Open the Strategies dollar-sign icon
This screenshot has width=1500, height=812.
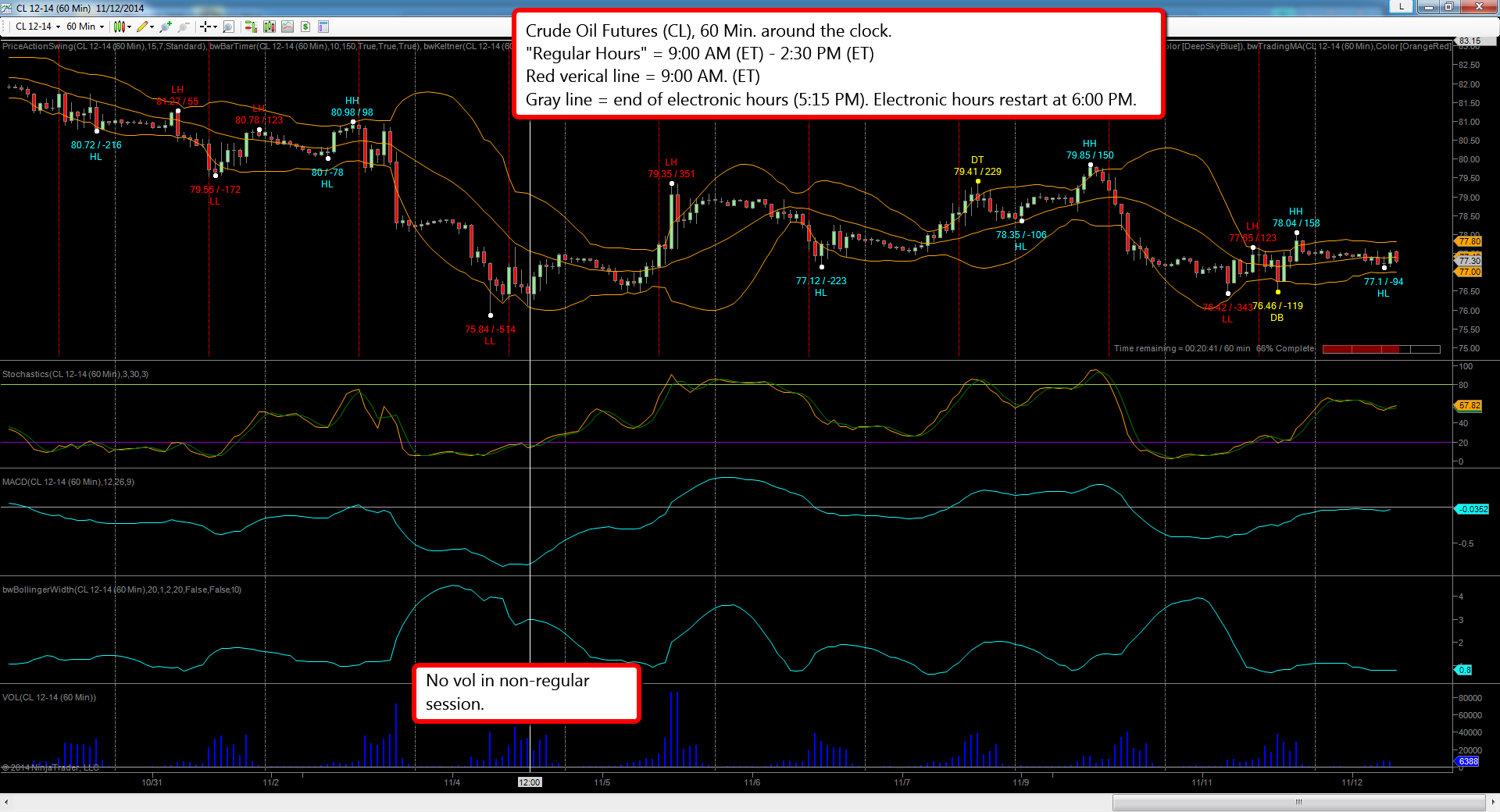click(x=305, y=27)
